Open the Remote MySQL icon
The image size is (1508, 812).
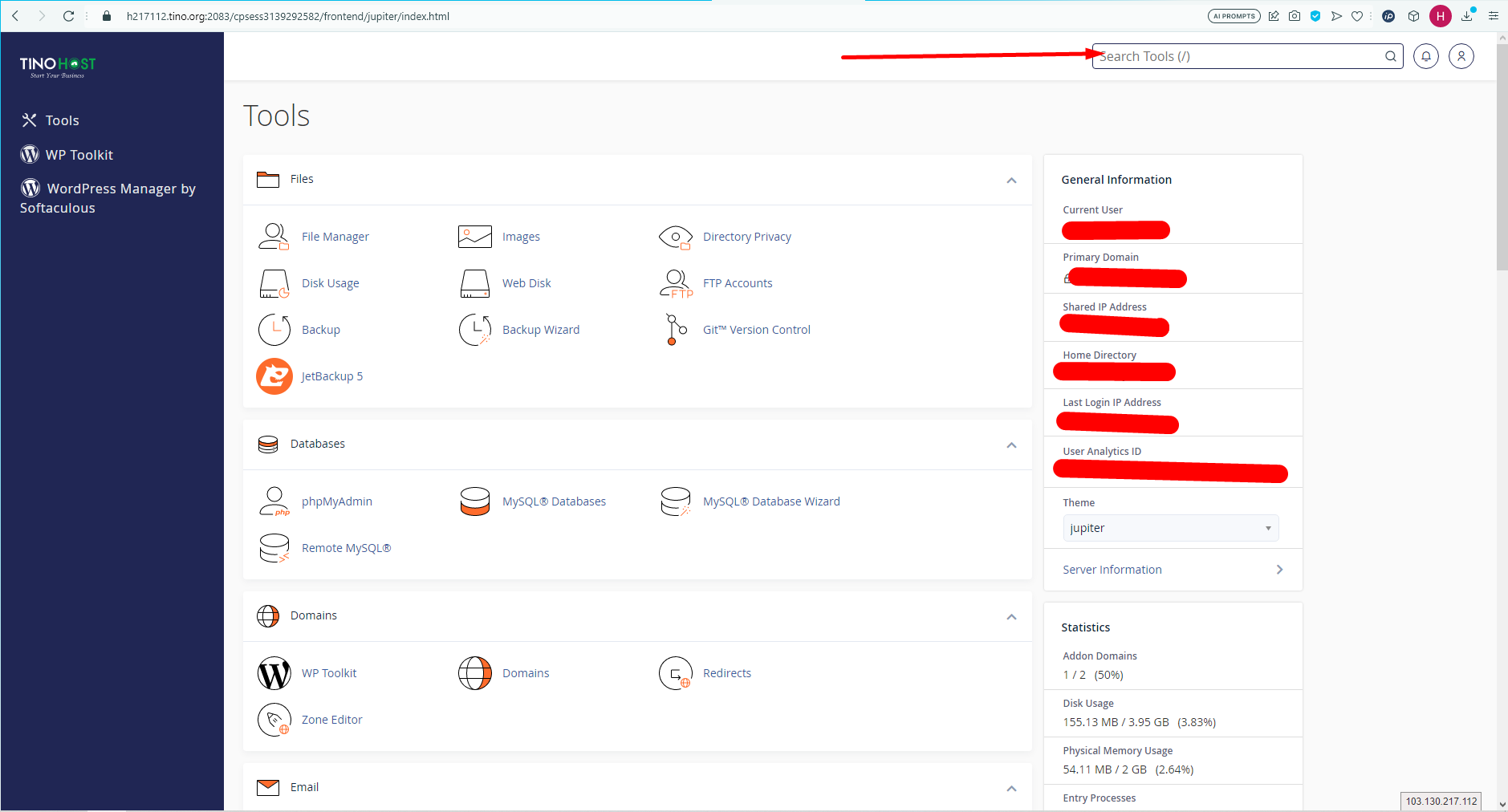[x=274, y=548]
